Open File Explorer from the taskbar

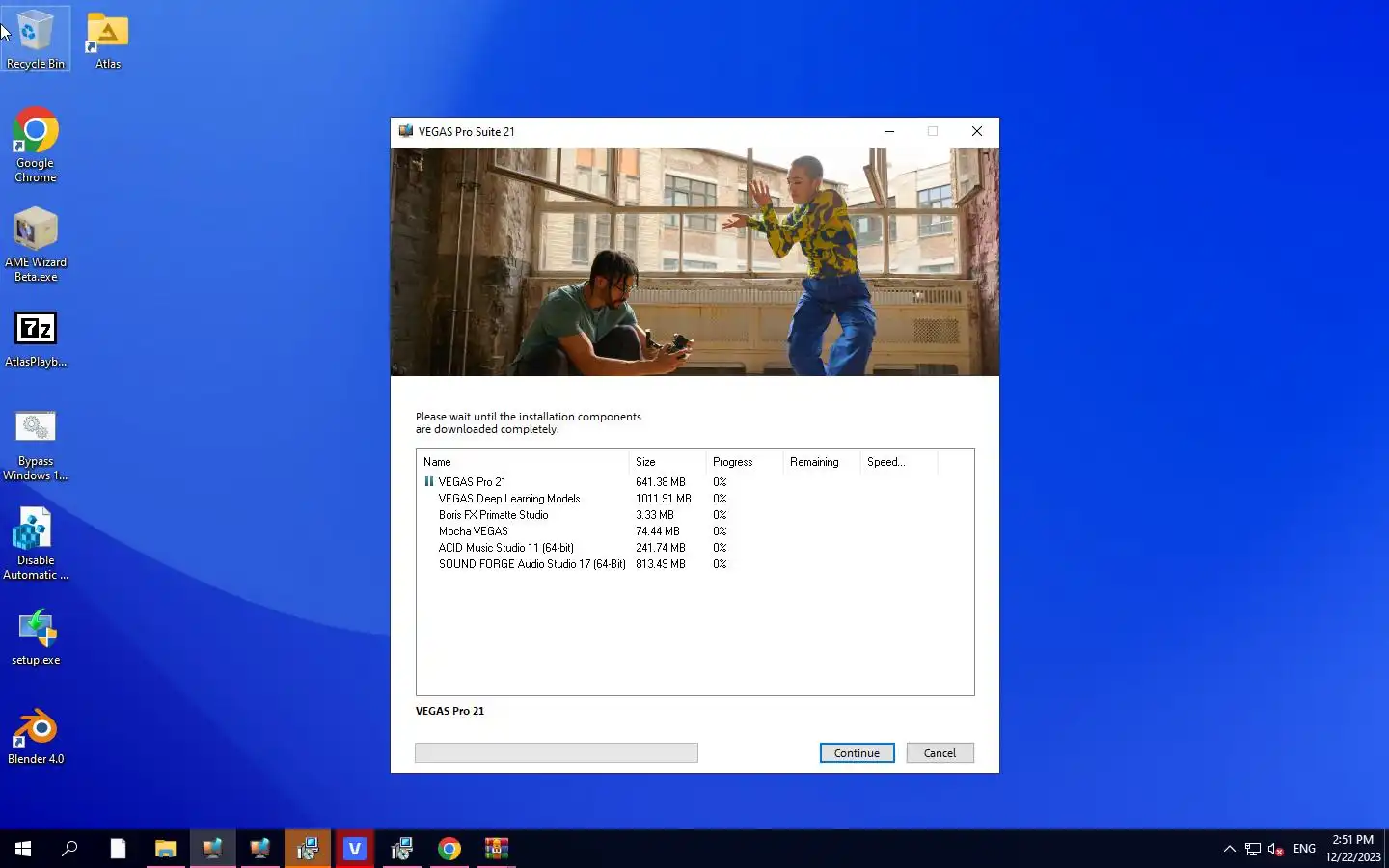point(165,849)
